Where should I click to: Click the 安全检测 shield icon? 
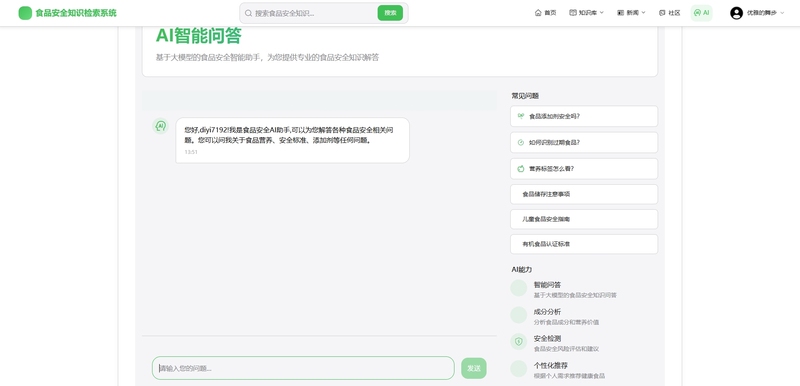click(519, 342)
